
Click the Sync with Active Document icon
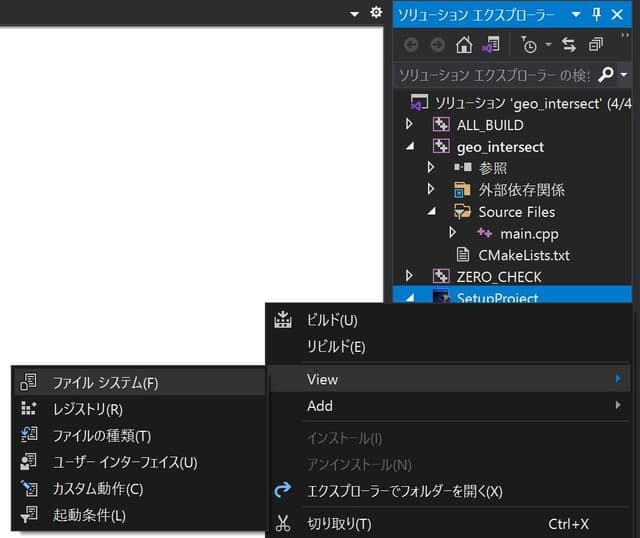coord(569,45)
